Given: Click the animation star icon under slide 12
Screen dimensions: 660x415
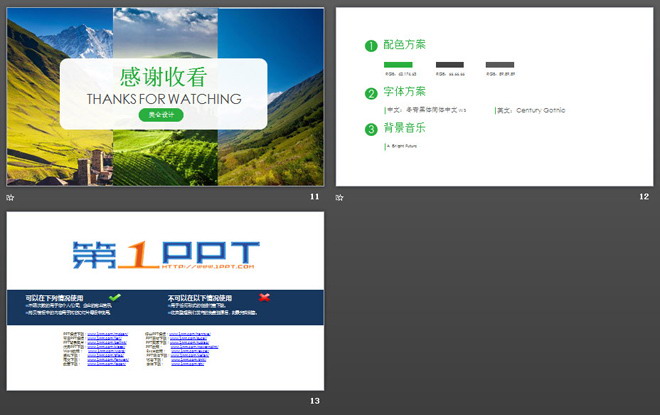Looking at the screenshot, I should click(340, 197).
